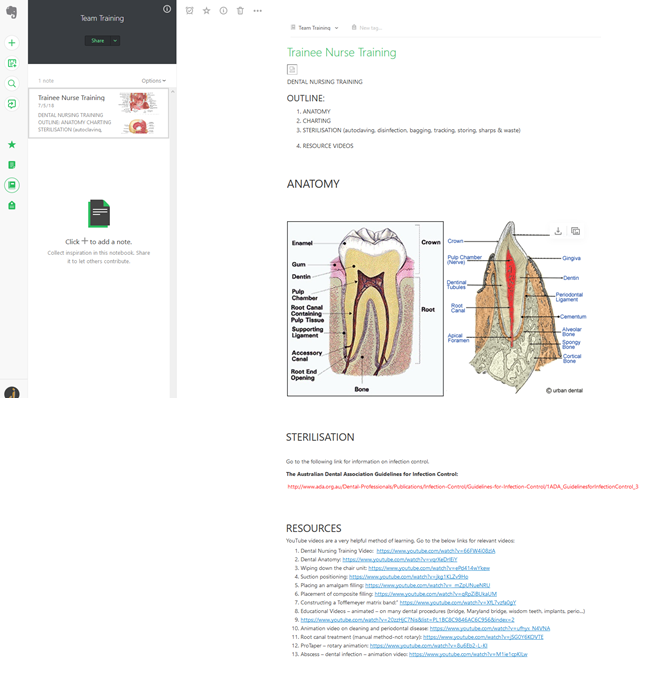Open the Dental Nursing Training Video link

pos(436,551)
